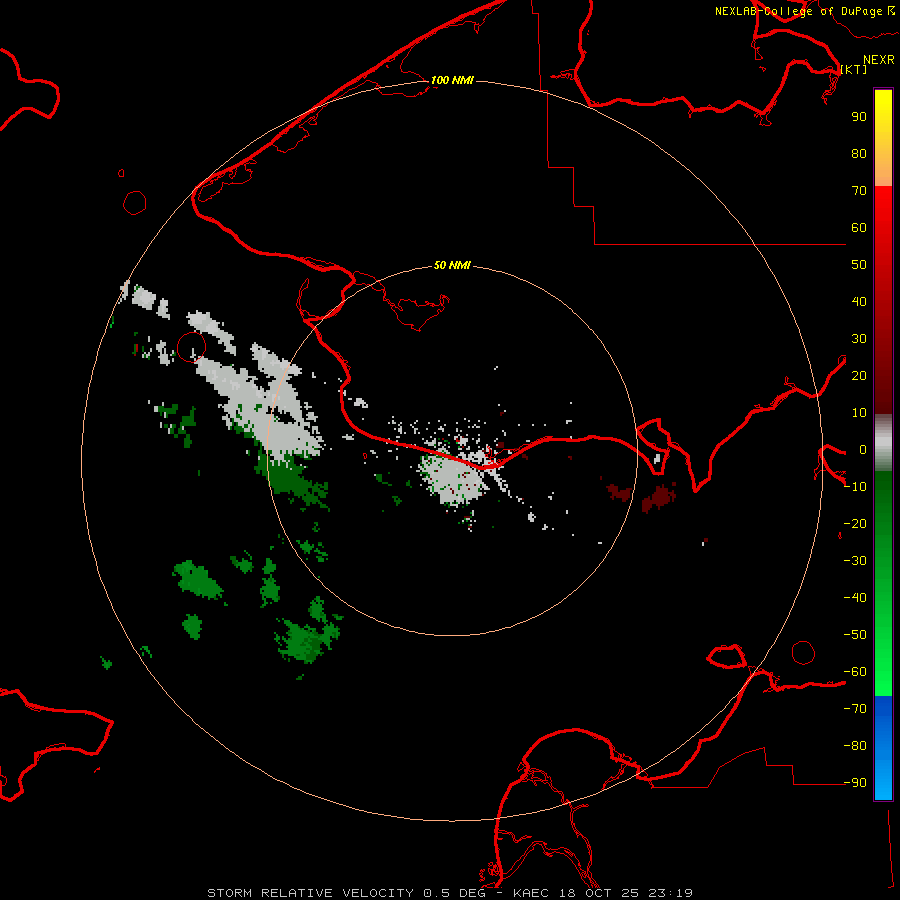Click the 60 value on velocity scale
This screenshot has height=900, width=900.
(859, 227)
